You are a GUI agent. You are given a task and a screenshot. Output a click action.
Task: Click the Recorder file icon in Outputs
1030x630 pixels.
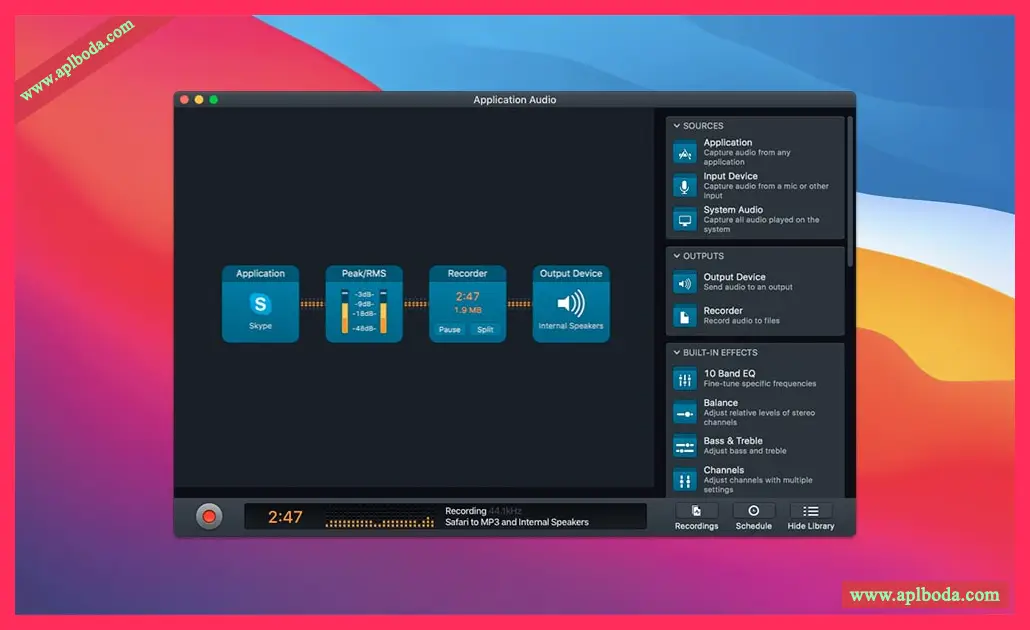pyautogui.click(x=684, y=317)
